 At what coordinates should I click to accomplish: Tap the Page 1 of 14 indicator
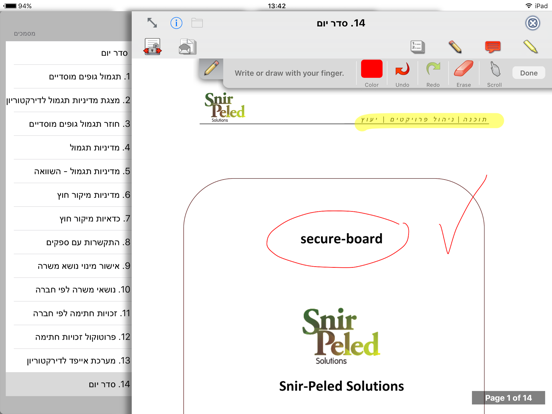(x=508, y=398)
